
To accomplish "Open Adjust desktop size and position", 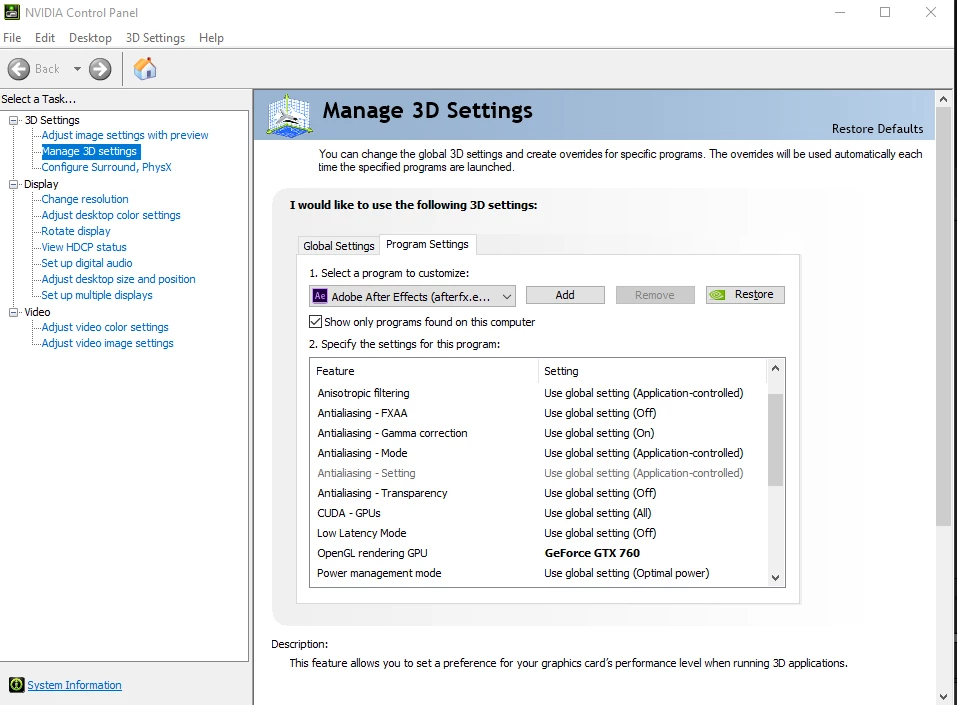I will pyautogui.click(x=118, y=279).
